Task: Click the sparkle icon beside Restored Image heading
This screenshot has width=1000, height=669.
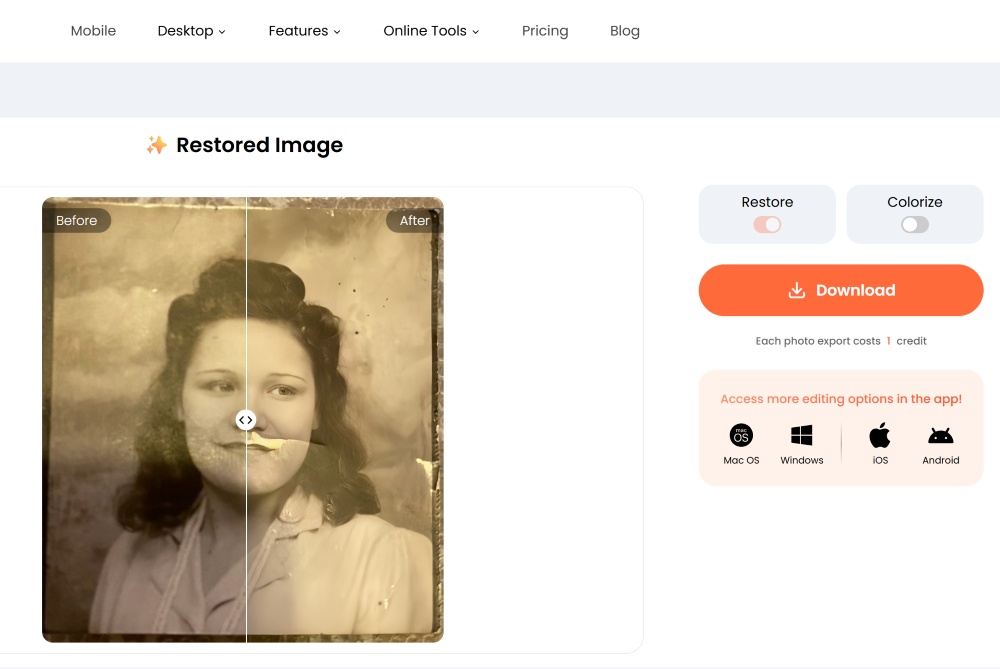Action: (x=157, y=144)
